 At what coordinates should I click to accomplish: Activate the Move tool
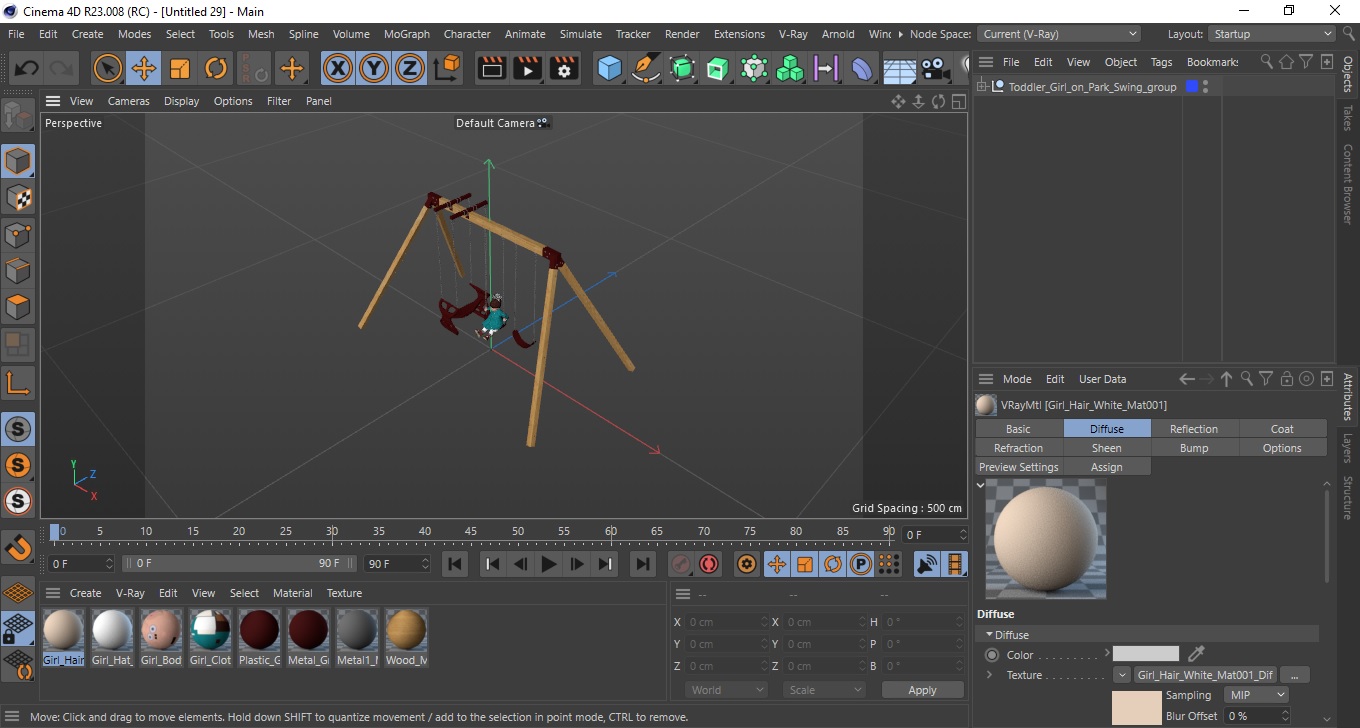click(x=144, y=68)
